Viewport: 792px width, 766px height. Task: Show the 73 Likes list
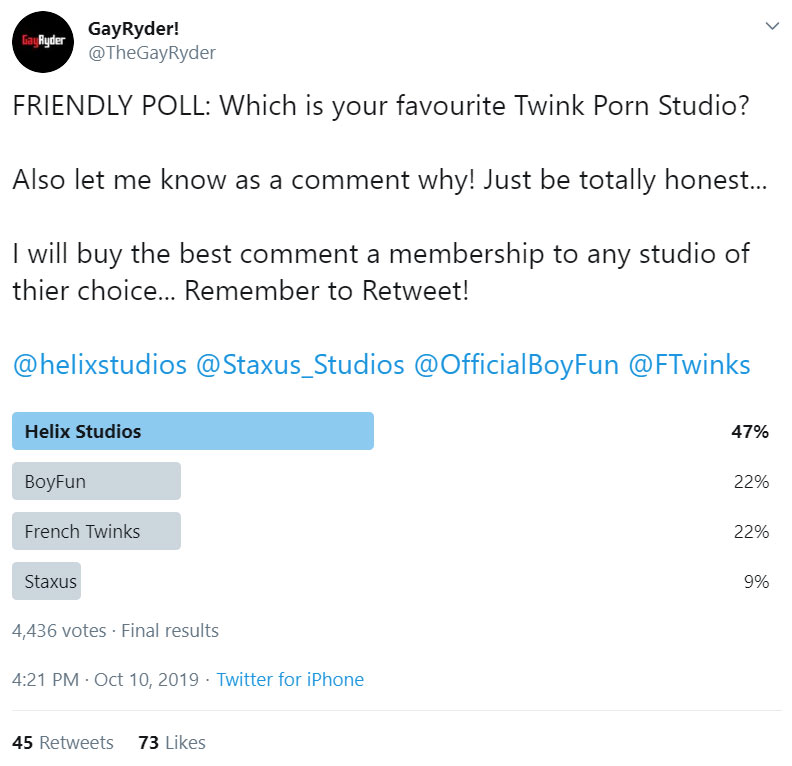172,742
